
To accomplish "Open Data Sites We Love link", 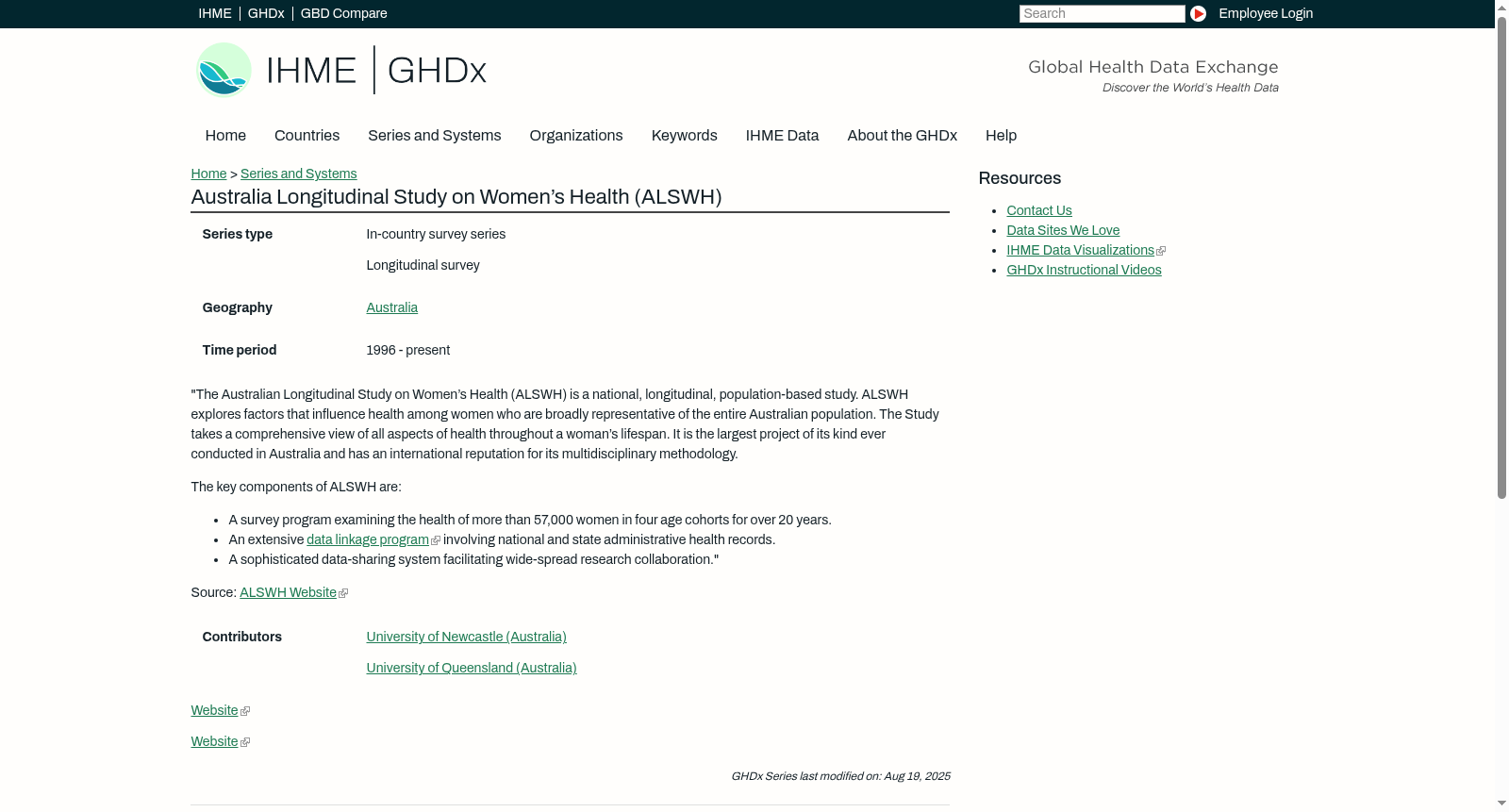I will coord(1063,230).
